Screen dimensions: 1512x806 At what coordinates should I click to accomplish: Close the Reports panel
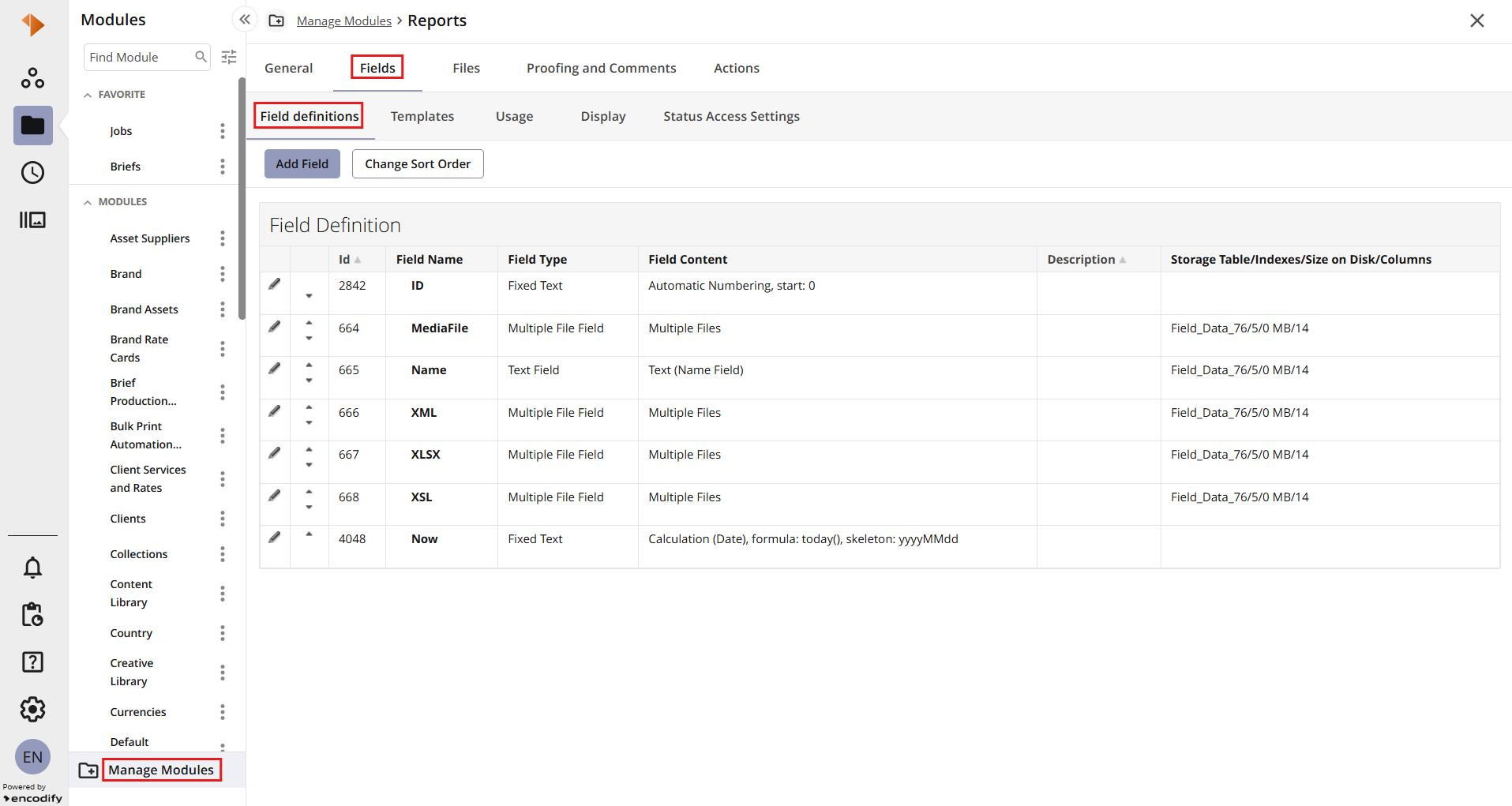(1477, 21)
